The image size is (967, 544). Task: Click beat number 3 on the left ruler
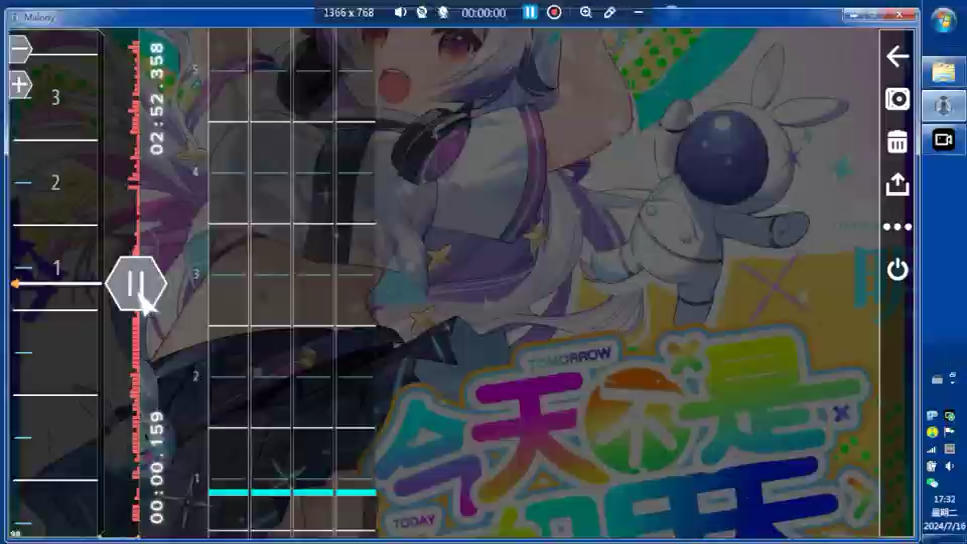56,97
